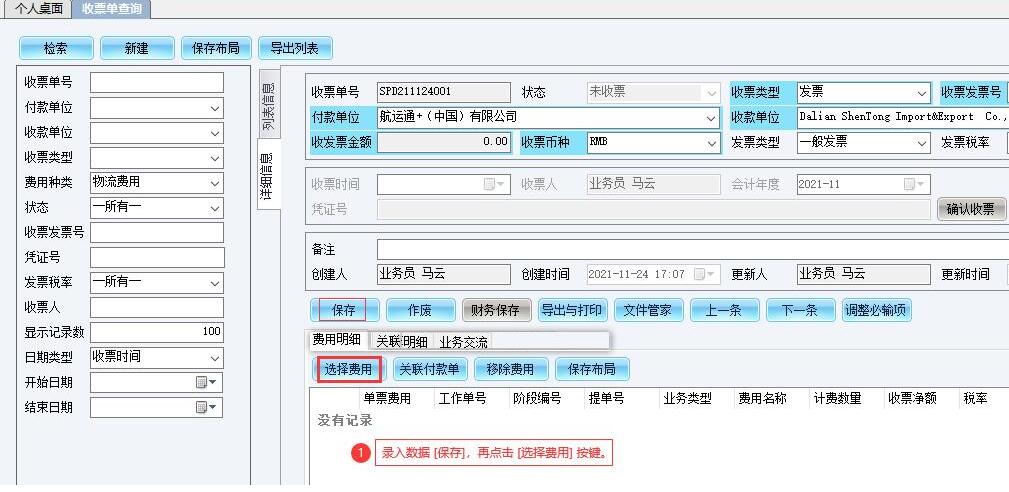The image size is (1009, 492).
Task: Open the 个人桌面 tab
Action: click(x=38, y=9)
